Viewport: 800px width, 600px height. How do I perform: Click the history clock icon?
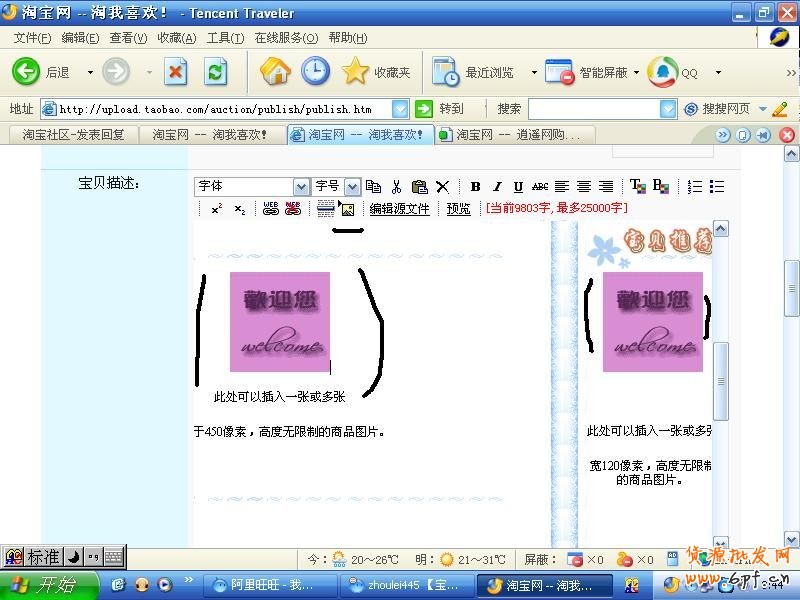tap(315, 71)
